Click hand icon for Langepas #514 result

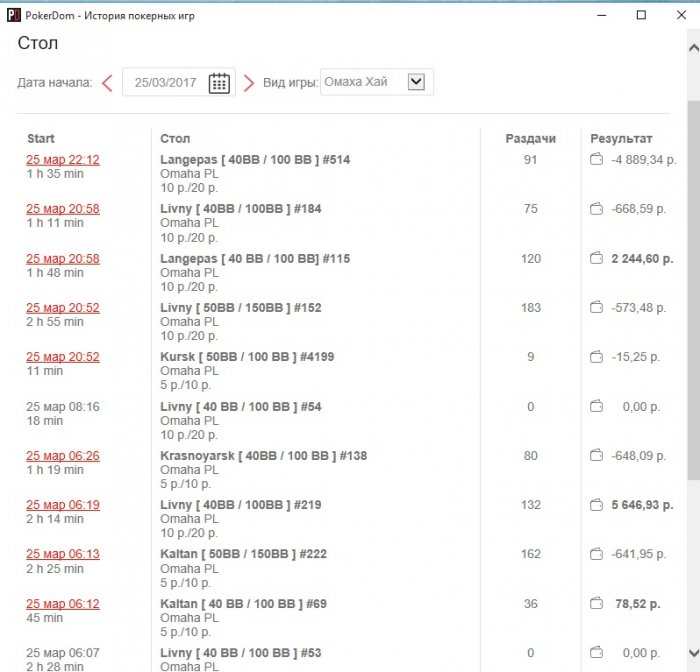click(597, 160)
